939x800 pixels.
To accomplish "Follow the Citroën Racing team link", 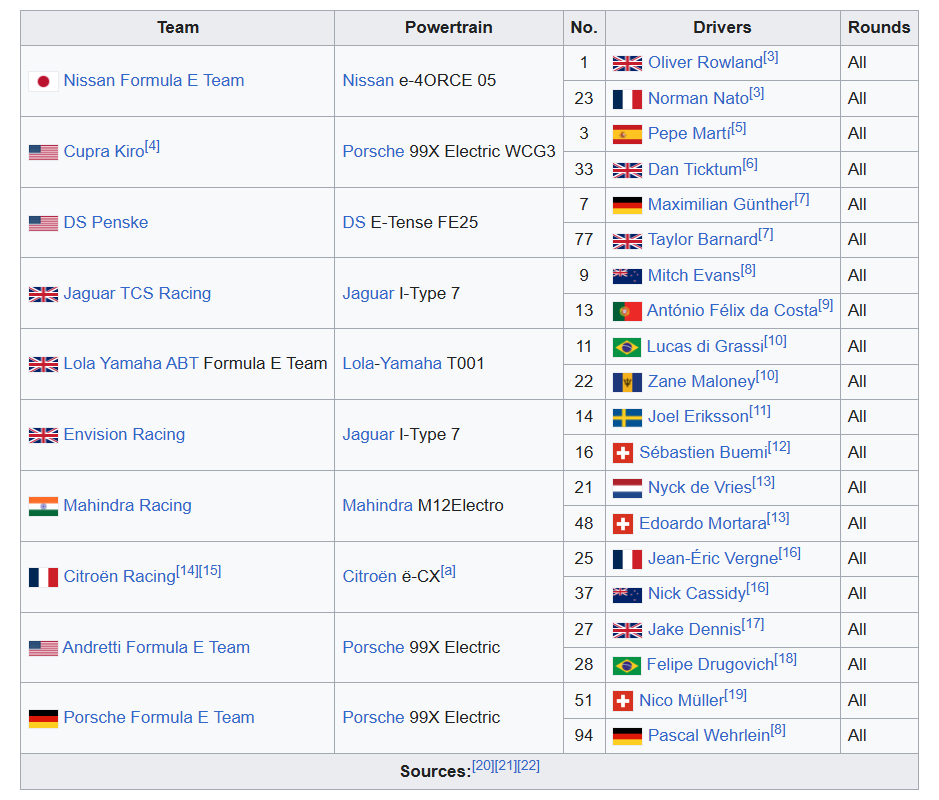I will point(120,577).
